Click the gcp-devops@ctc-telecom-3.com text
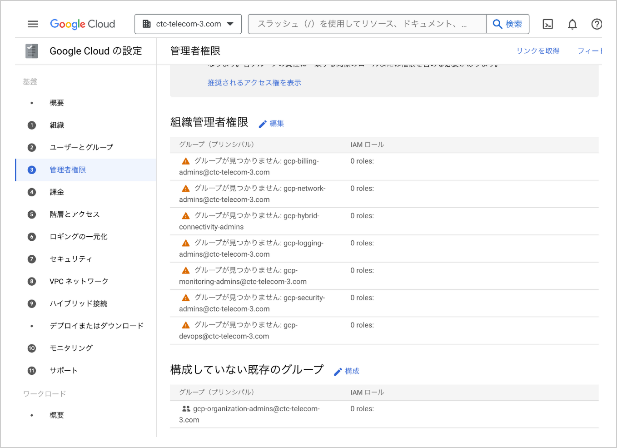 [x=238, y=331]
